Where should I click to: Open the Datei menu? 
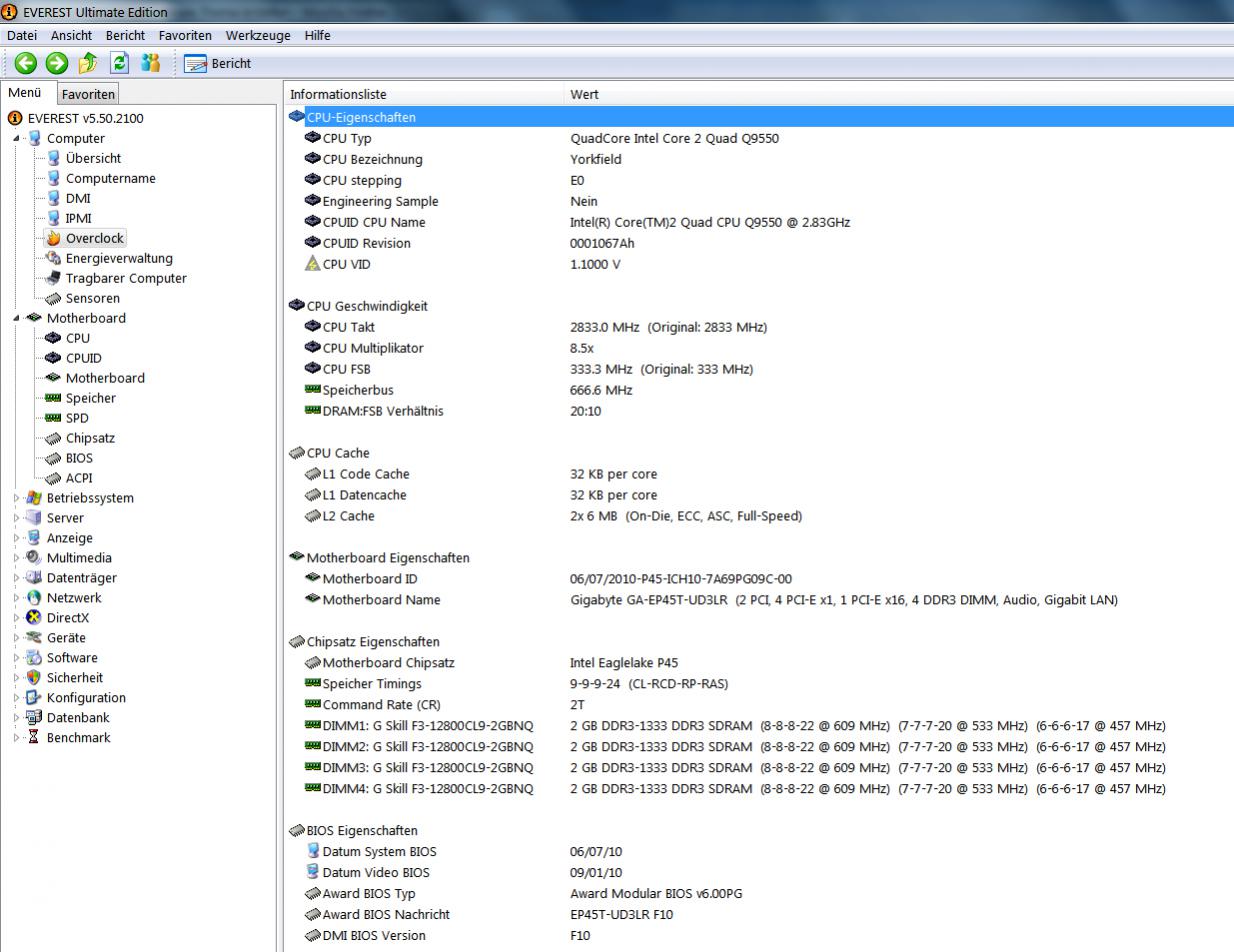21,35
